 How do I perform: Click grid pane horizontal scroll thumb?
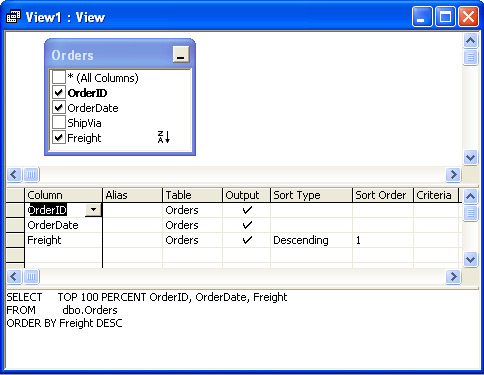pyautogui.click(x=31, y=276)
